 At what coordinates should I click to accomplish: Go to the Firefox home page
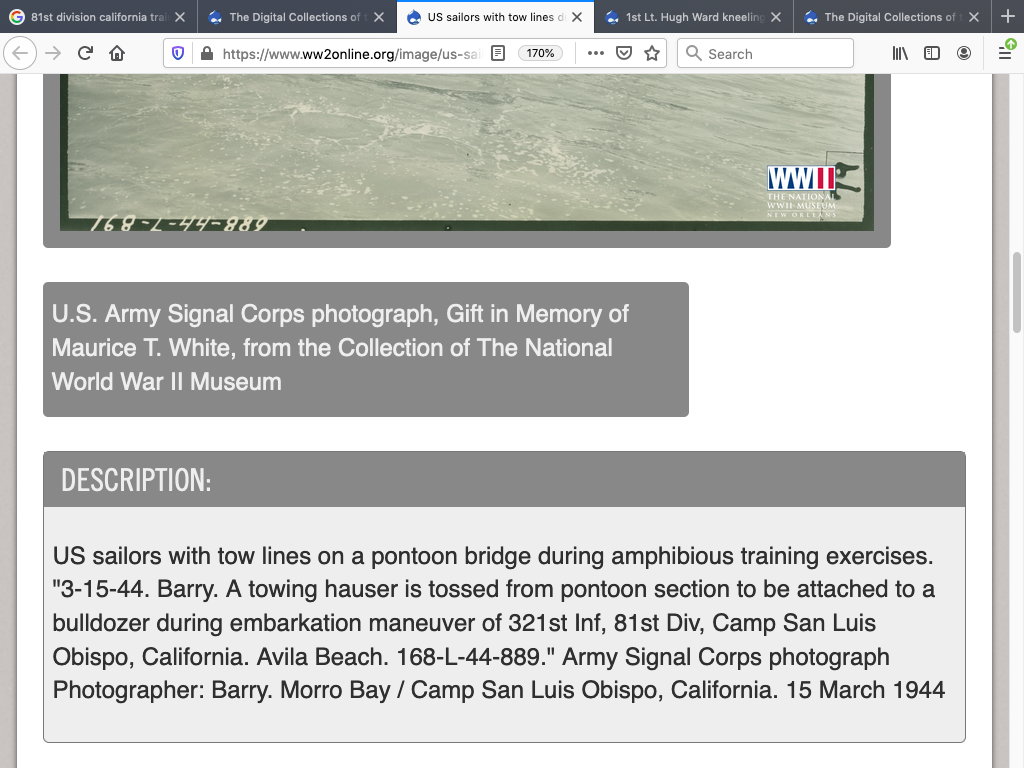click(x=117, y=54)
